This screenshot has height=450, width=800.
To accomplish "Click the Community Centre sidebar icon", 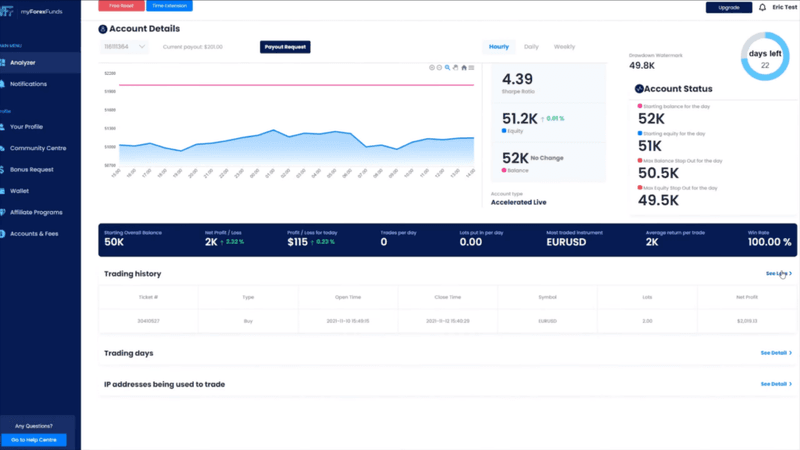I will click(3, 148).
